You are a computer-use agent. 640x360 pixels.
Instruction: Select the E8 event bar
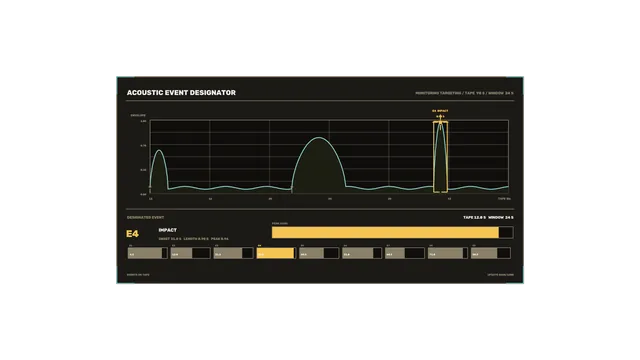(x=448, y=253)
